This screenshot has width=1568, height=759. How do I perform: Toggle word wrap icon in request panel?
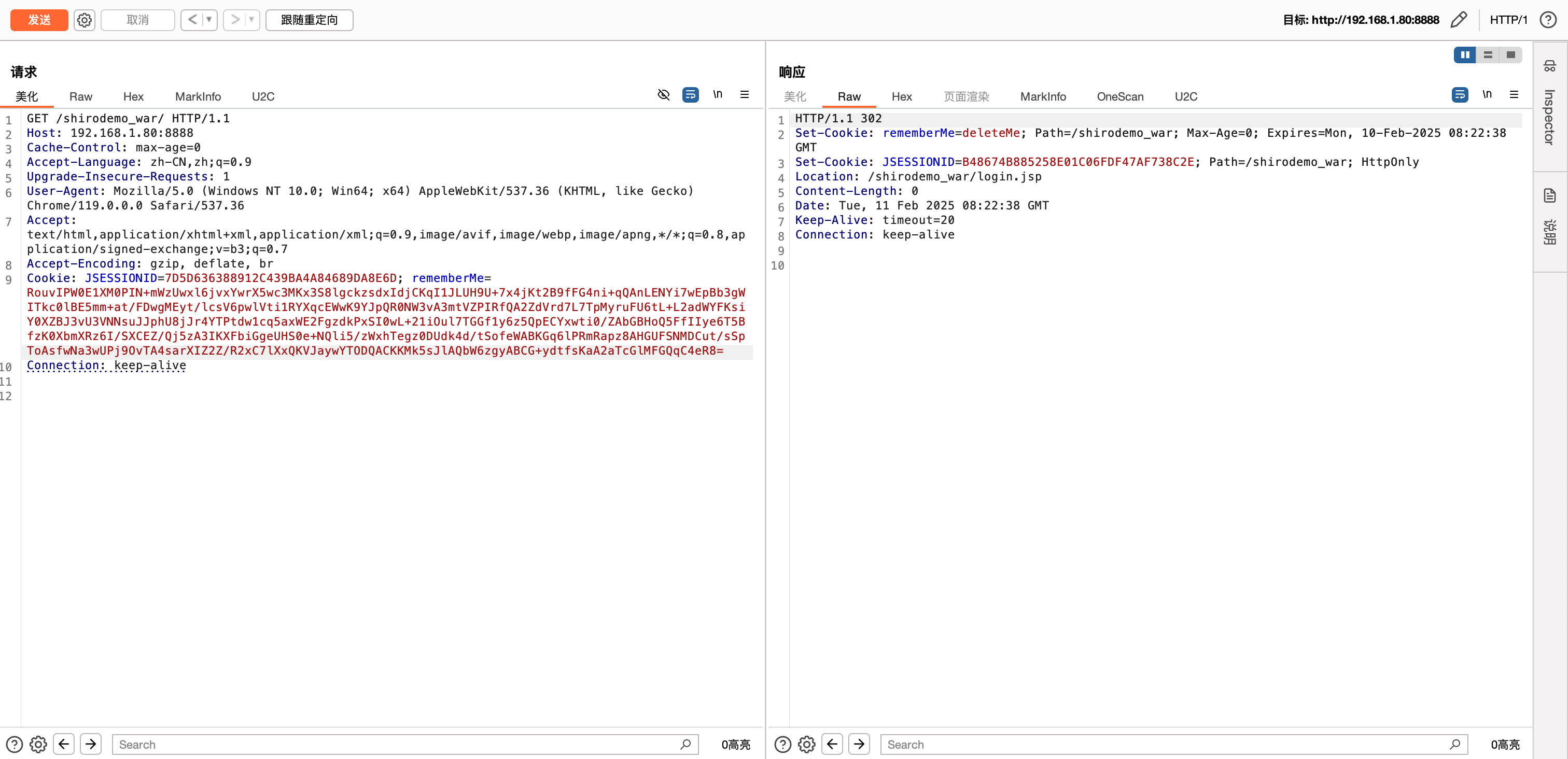click(x=690, y=94)
